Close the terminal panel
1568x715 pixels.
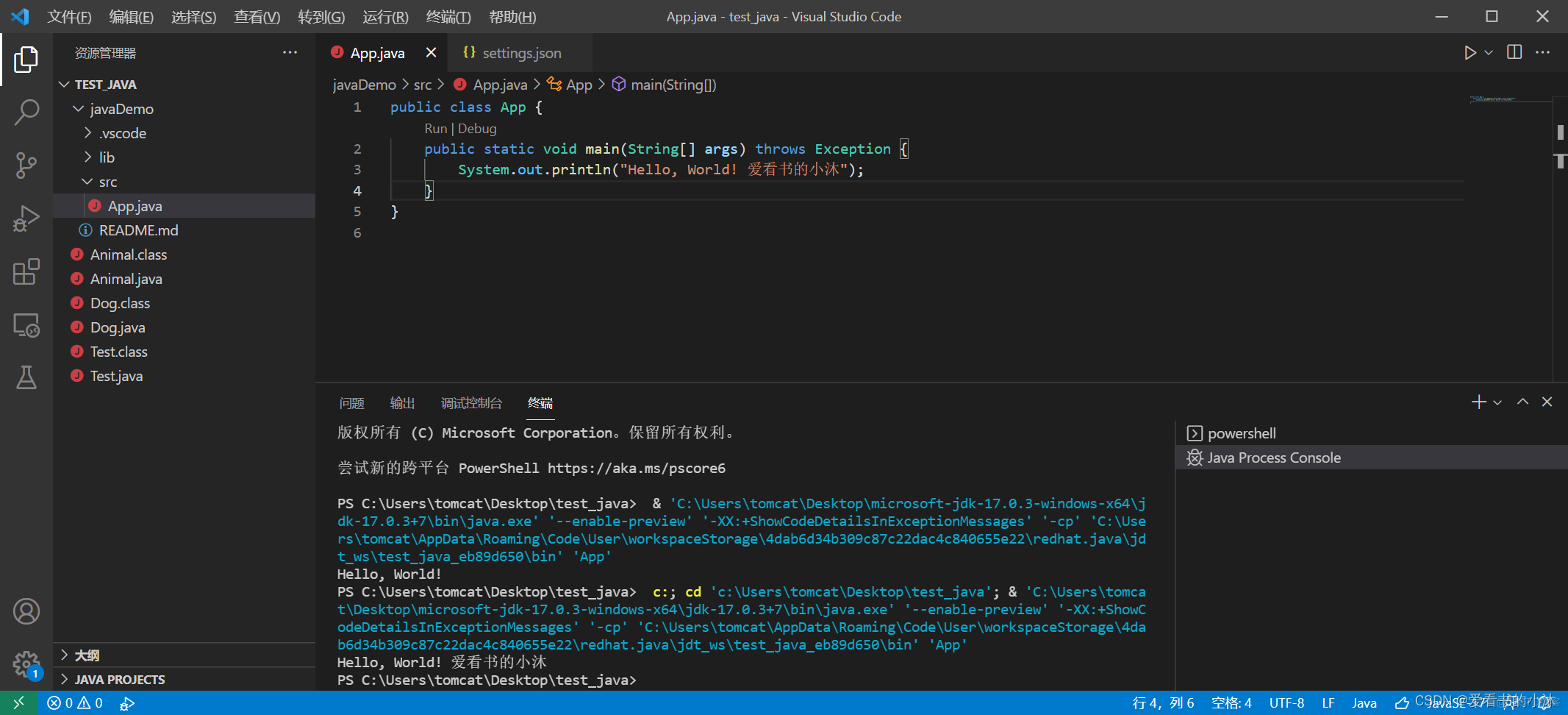[1547, 402]
